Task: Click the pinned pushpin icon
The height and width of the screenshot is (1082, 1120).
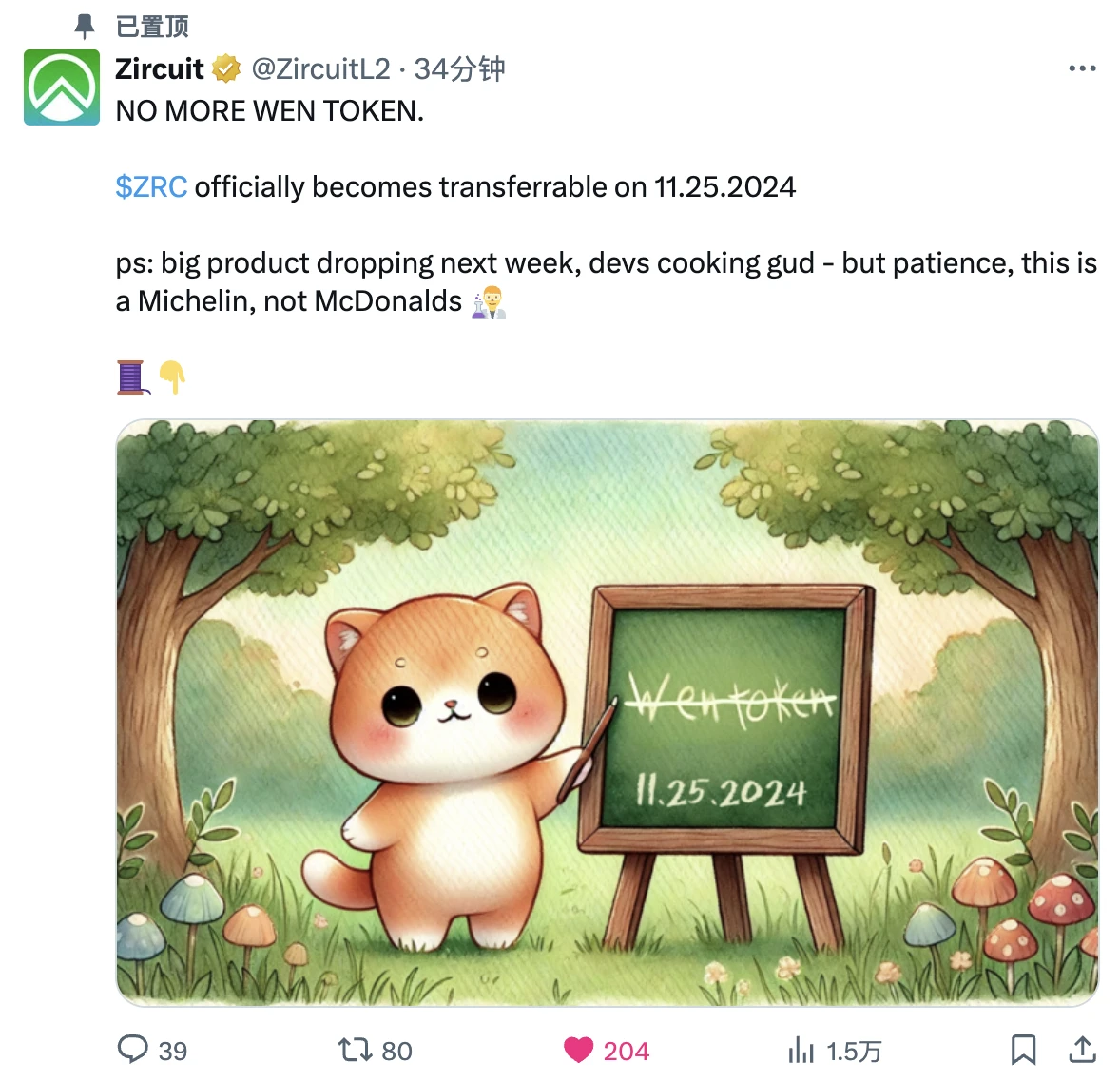Action: [85, 27]
